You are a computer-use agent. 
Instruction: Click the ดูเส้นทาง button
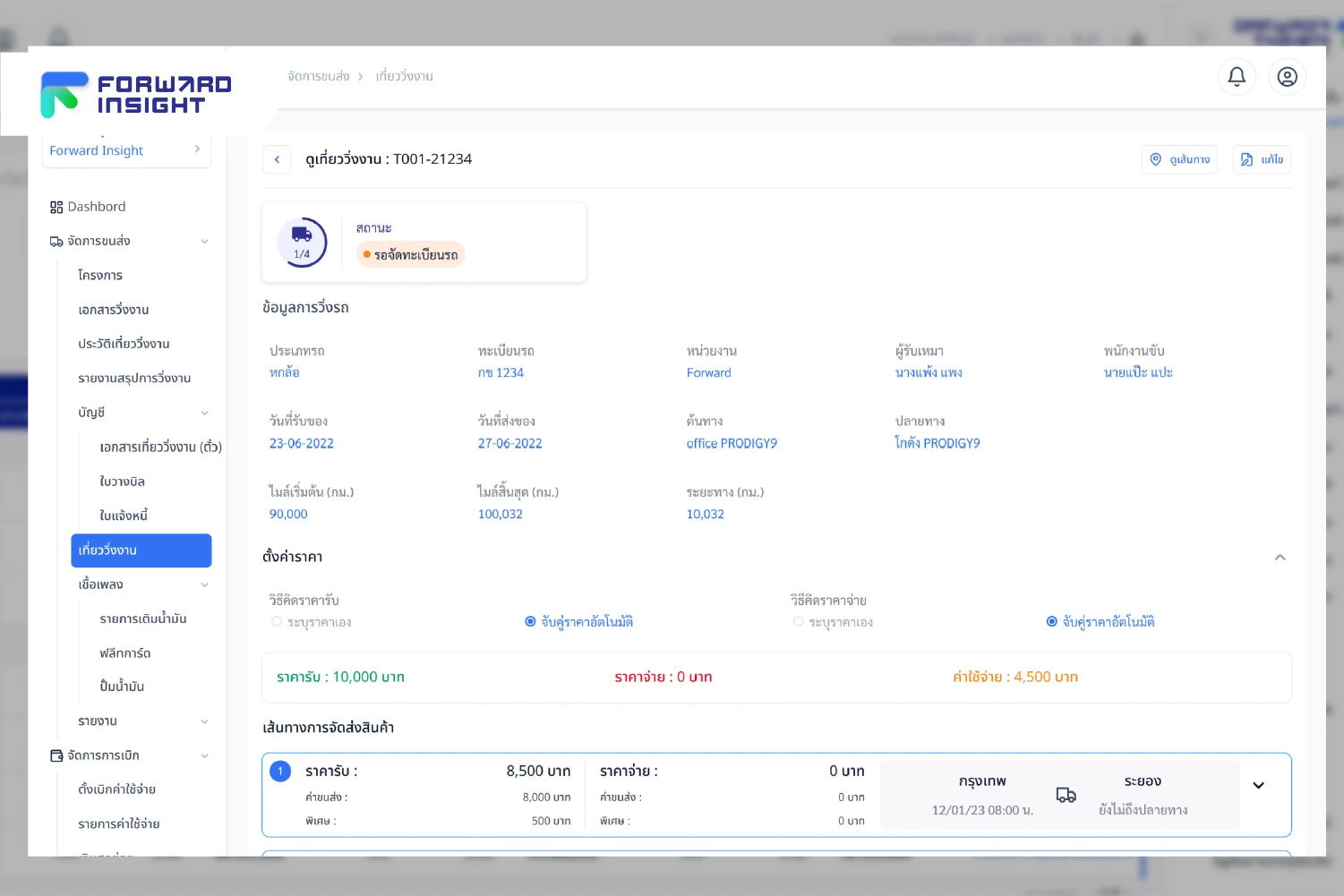1179,159
